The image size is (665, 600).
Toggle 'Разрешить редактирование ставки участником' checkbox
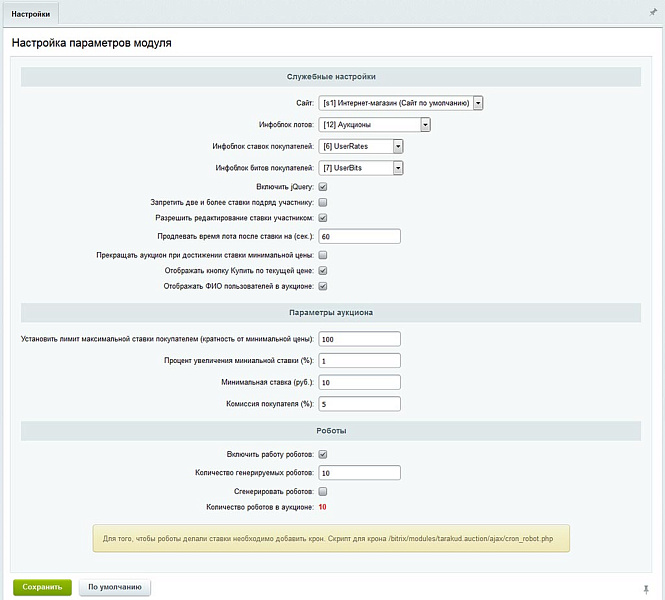(x=323, y=217)
